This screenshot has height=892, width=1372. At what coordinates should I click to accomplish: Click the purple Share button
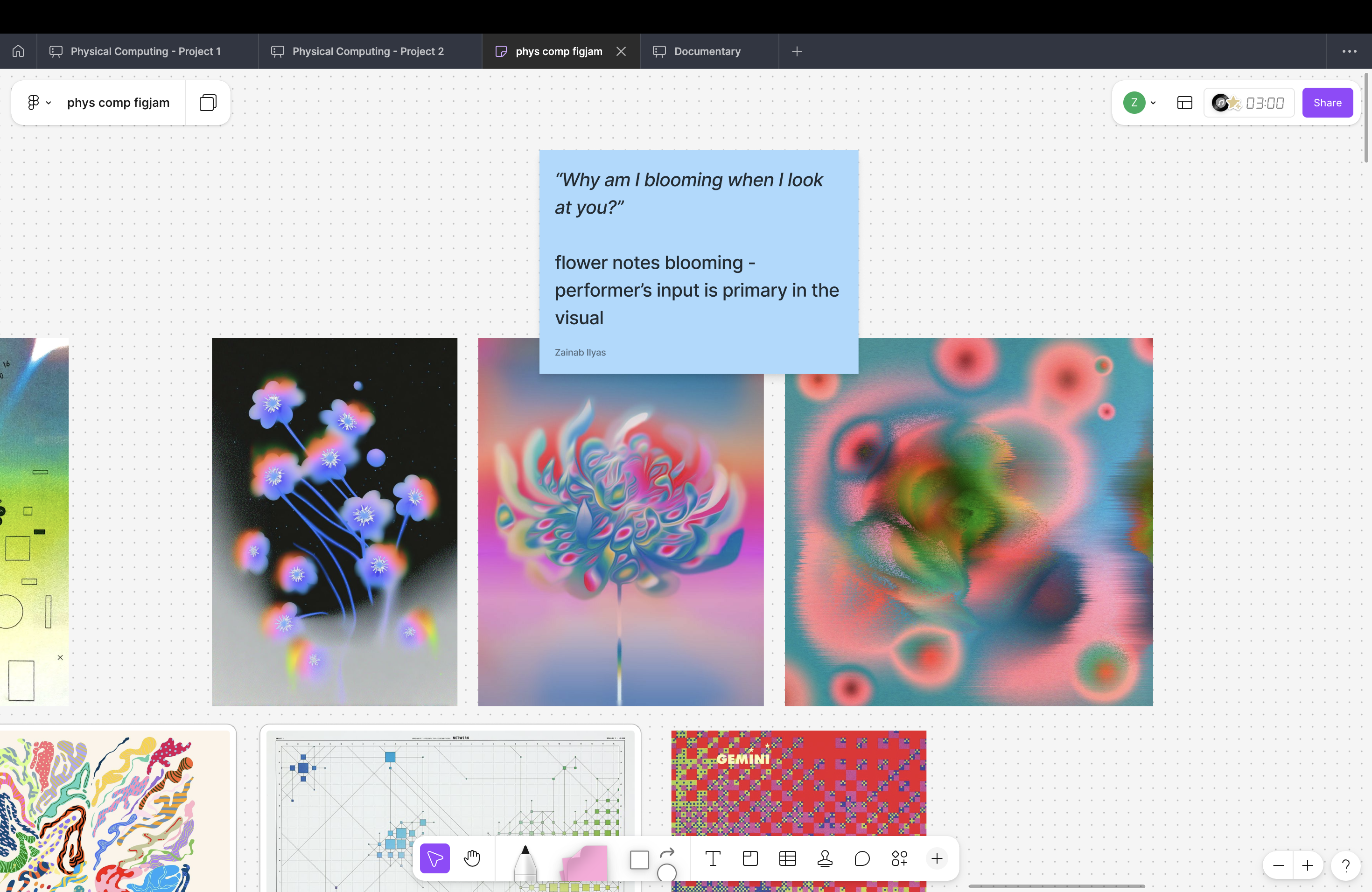pos(1327,103)
